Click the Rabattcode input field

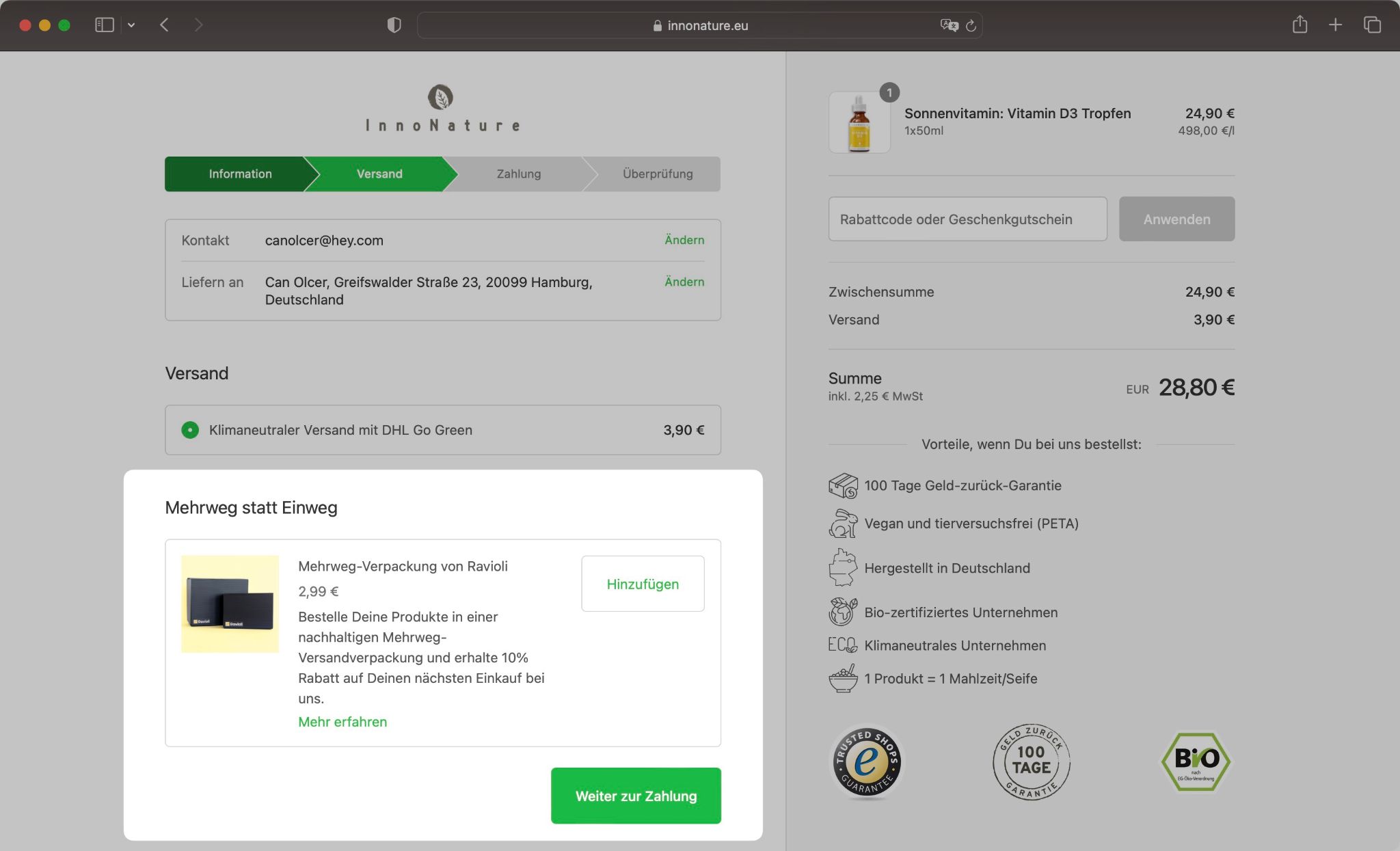967,219
